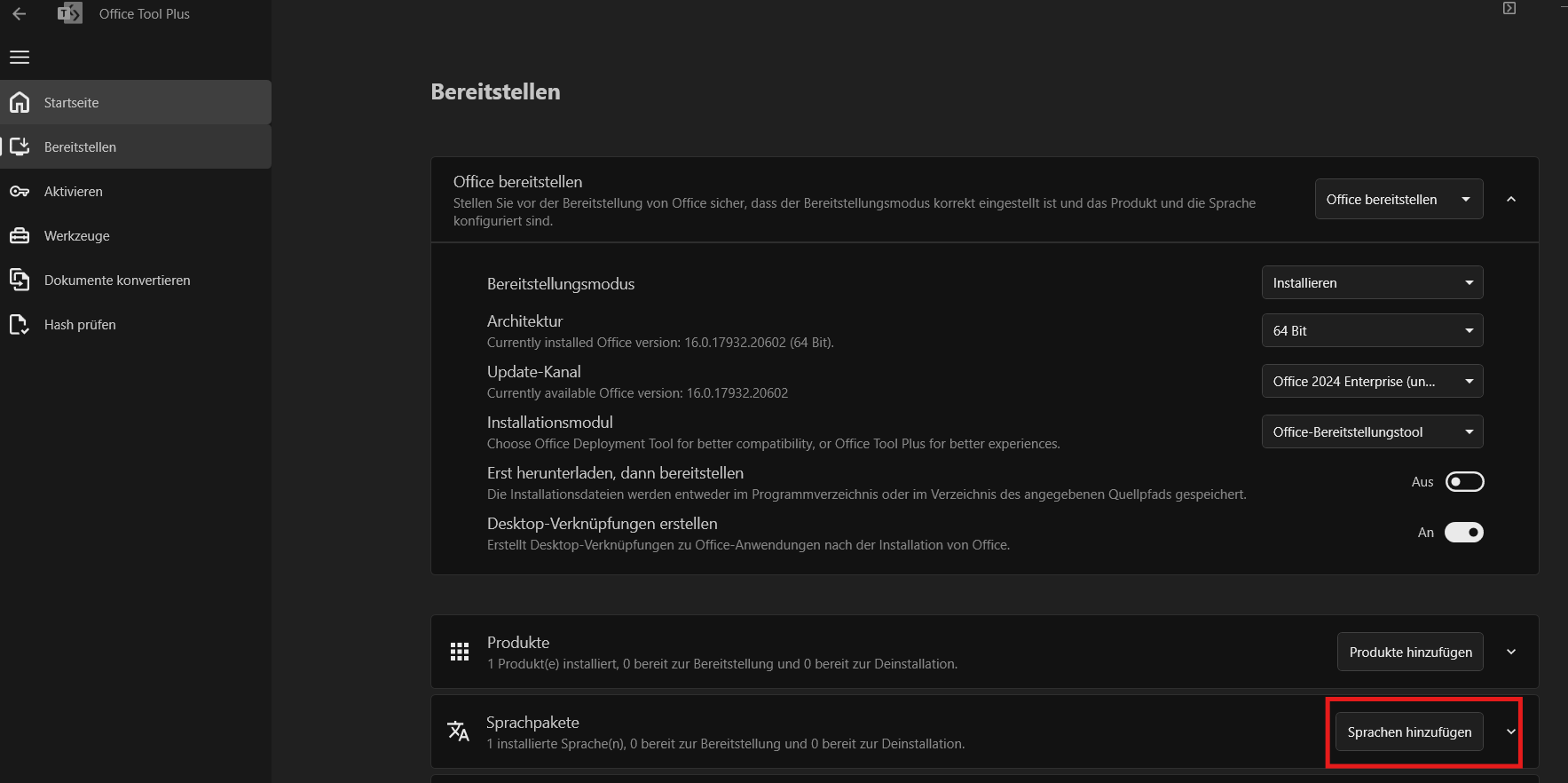Open the Architektur 64 Bit dropdown
This screenshot has width=1568, height=783.
[1372, 331]
